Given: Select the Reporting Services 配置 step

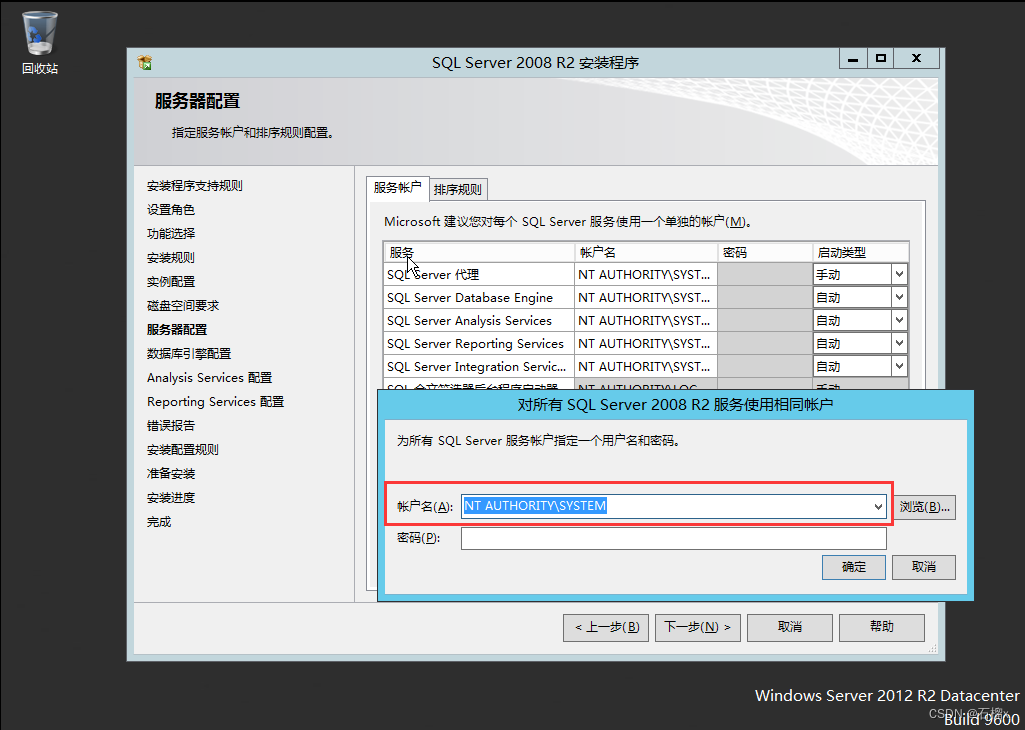Looking at the screenshot, I should pyautogui.click(x=216, y=402).
